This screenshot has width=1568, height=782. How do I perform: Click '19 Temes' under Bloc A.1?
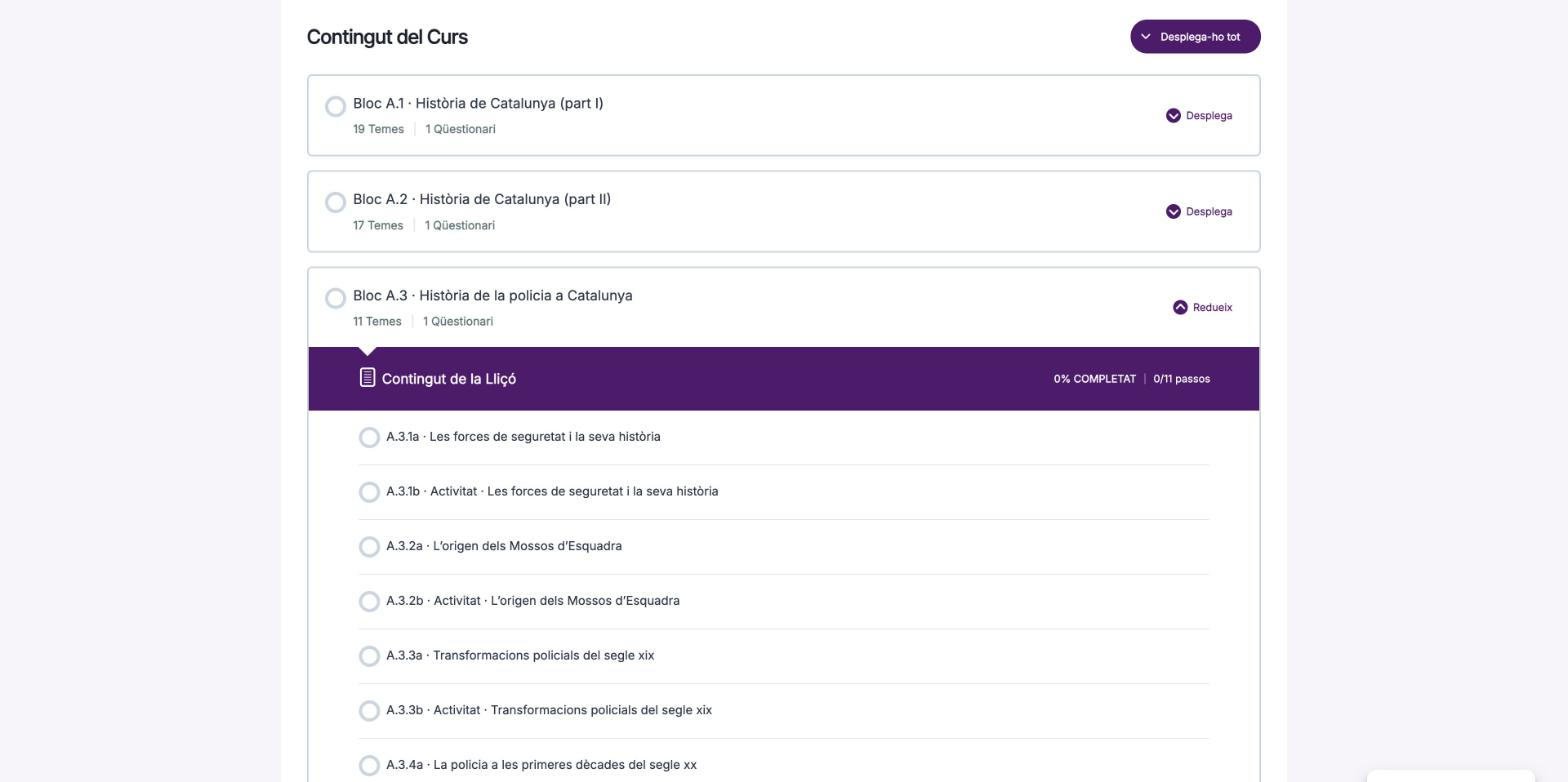point(378,129)
